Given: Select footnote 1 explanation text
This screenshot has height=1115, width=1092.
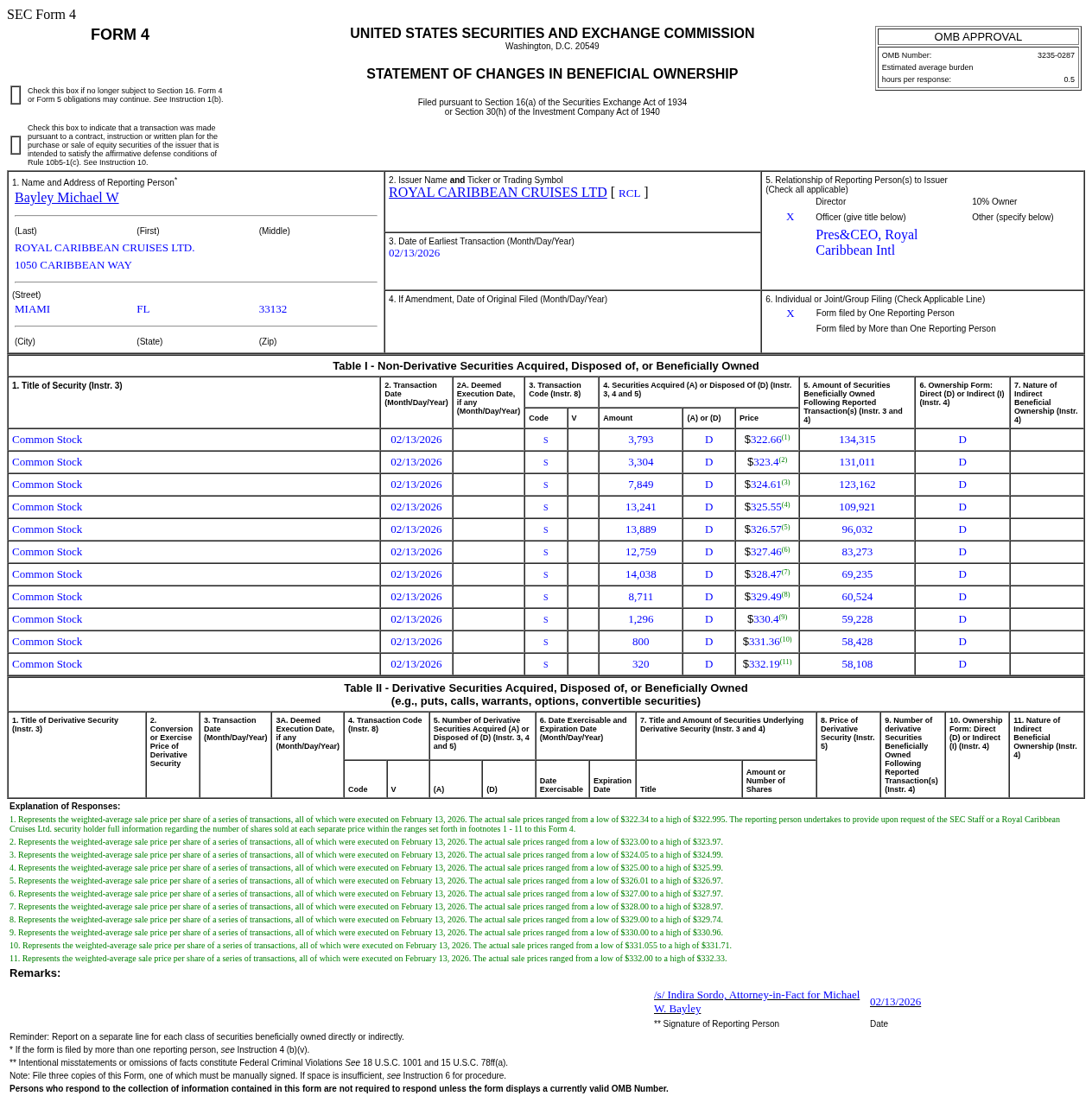Looking at the screenshot, I should pos(535,824).
